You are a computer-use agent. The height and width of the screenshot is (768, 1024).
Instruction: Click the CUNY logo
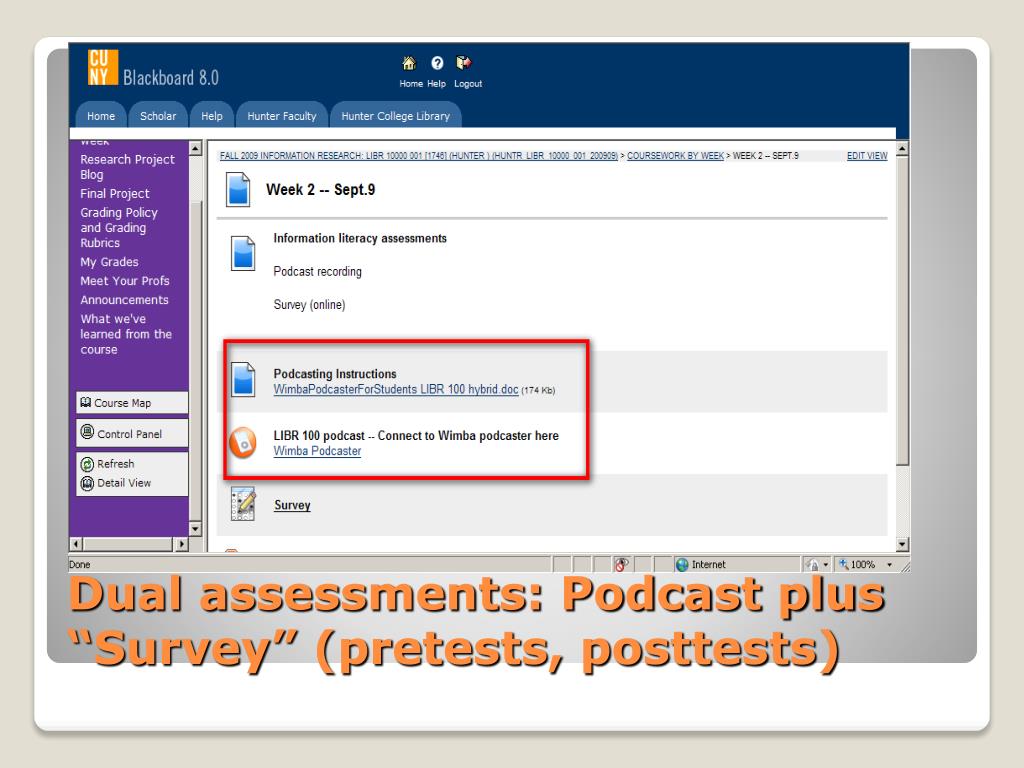[103, 67]
